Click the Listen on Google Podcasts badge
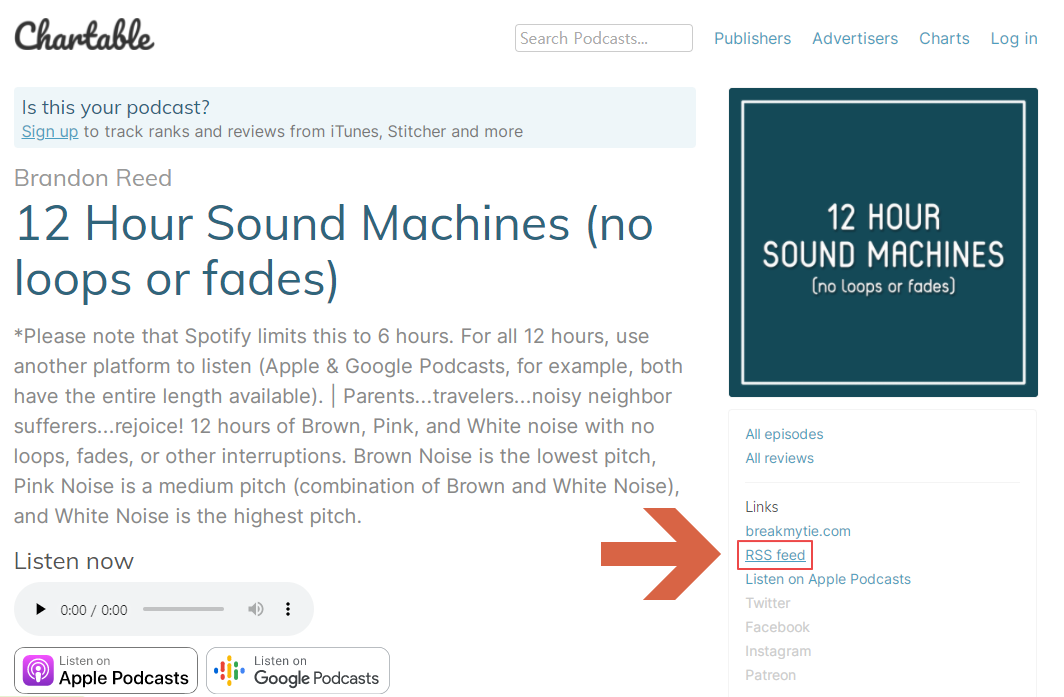 (x=298, y=671)
